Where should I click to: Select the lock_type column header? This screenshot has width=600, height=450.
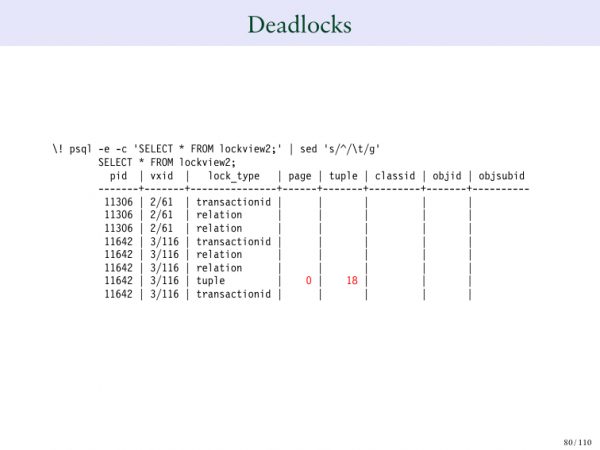click(233, 175)
